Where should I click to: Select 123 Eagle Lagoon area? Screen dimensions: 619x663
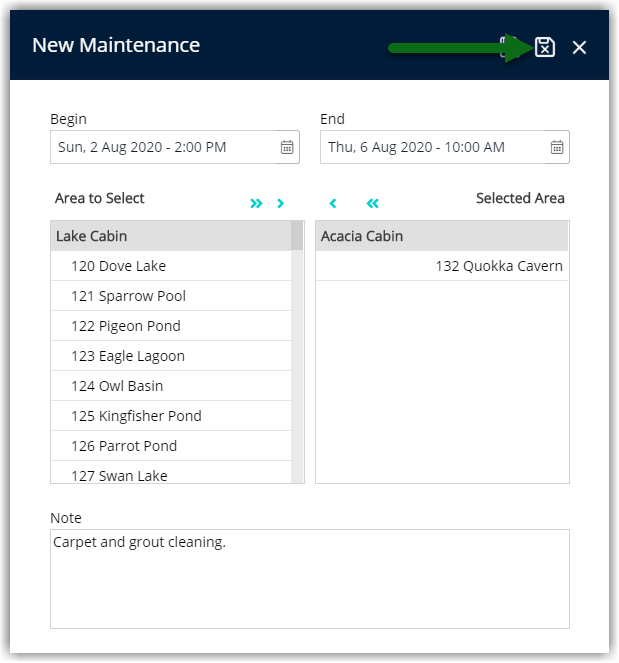click(x=171, y=356)
